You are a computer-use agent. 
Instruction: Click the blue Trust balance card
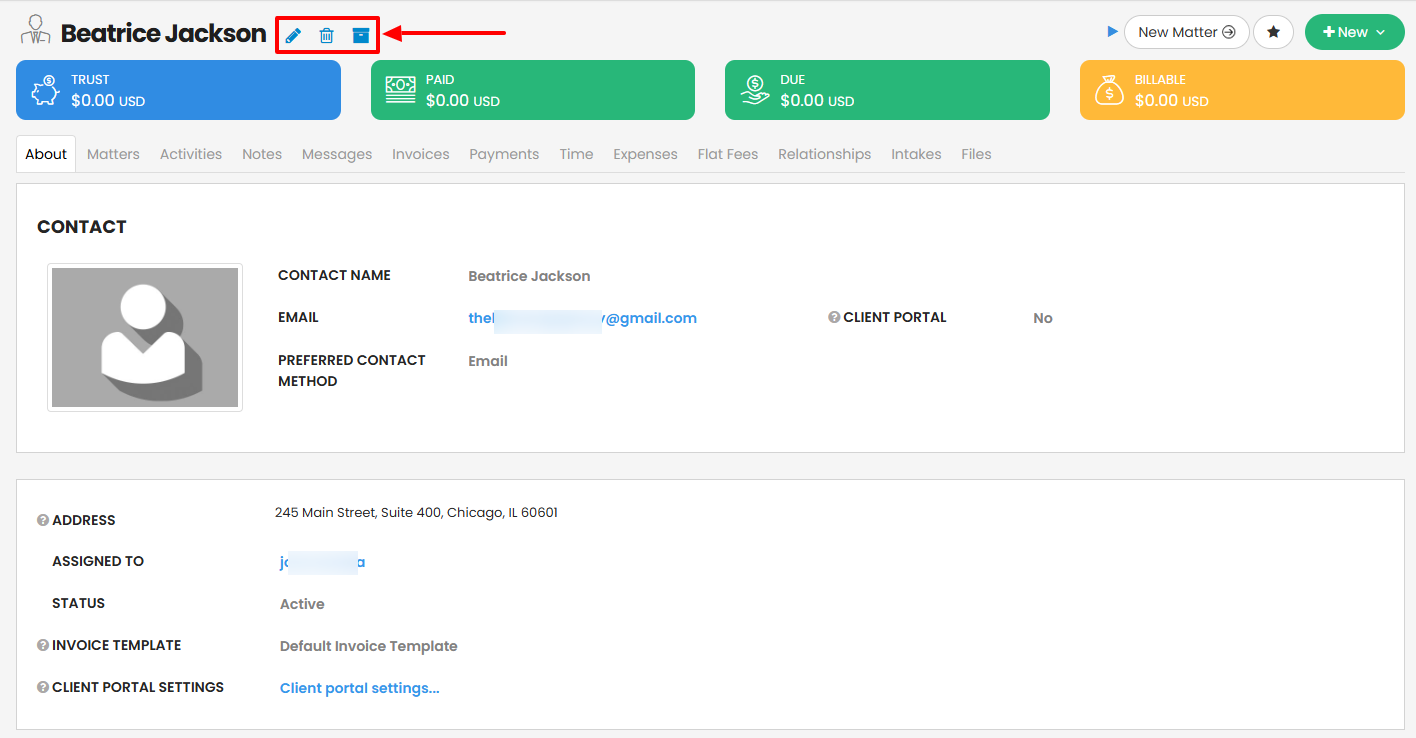click(x=178, y=90)
